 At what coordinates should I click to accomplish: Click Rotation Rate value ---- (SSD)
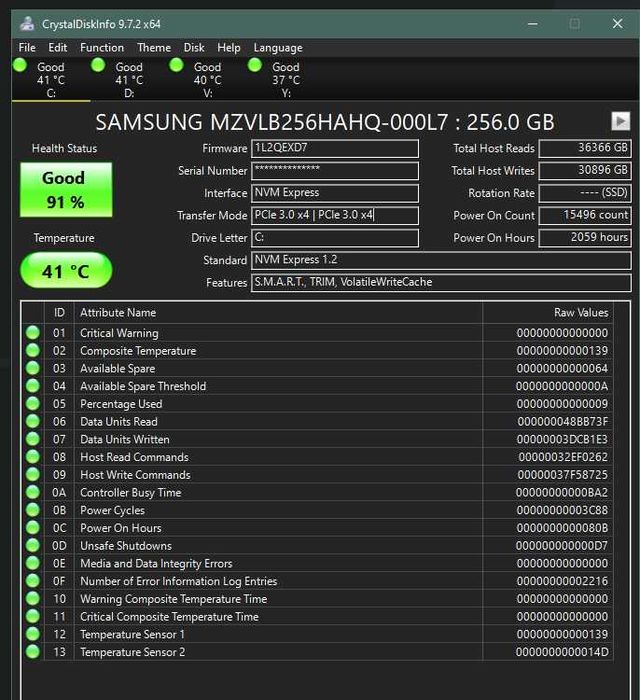585,193
